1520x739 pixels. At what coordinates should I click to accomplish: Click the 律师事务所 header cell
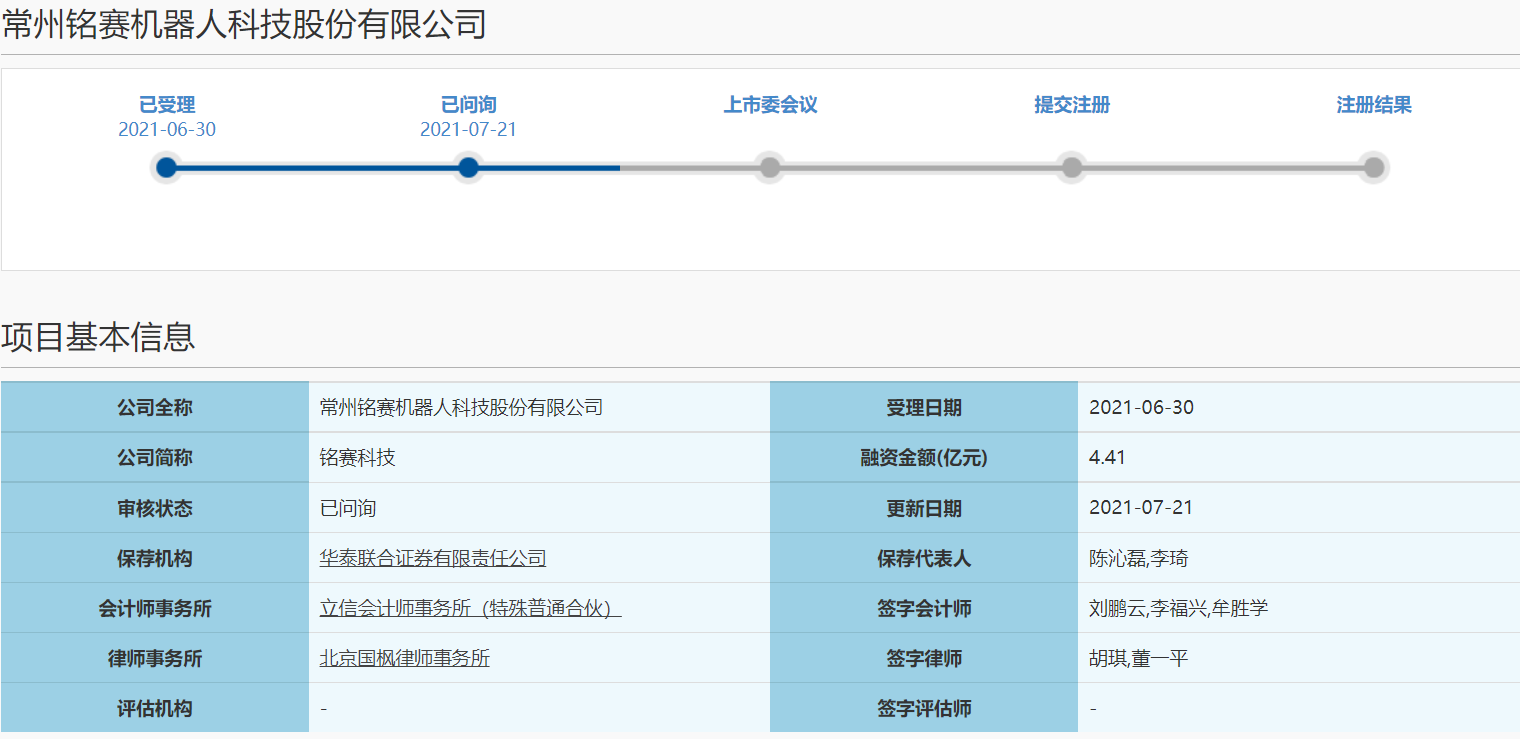[x=155, y=658]
